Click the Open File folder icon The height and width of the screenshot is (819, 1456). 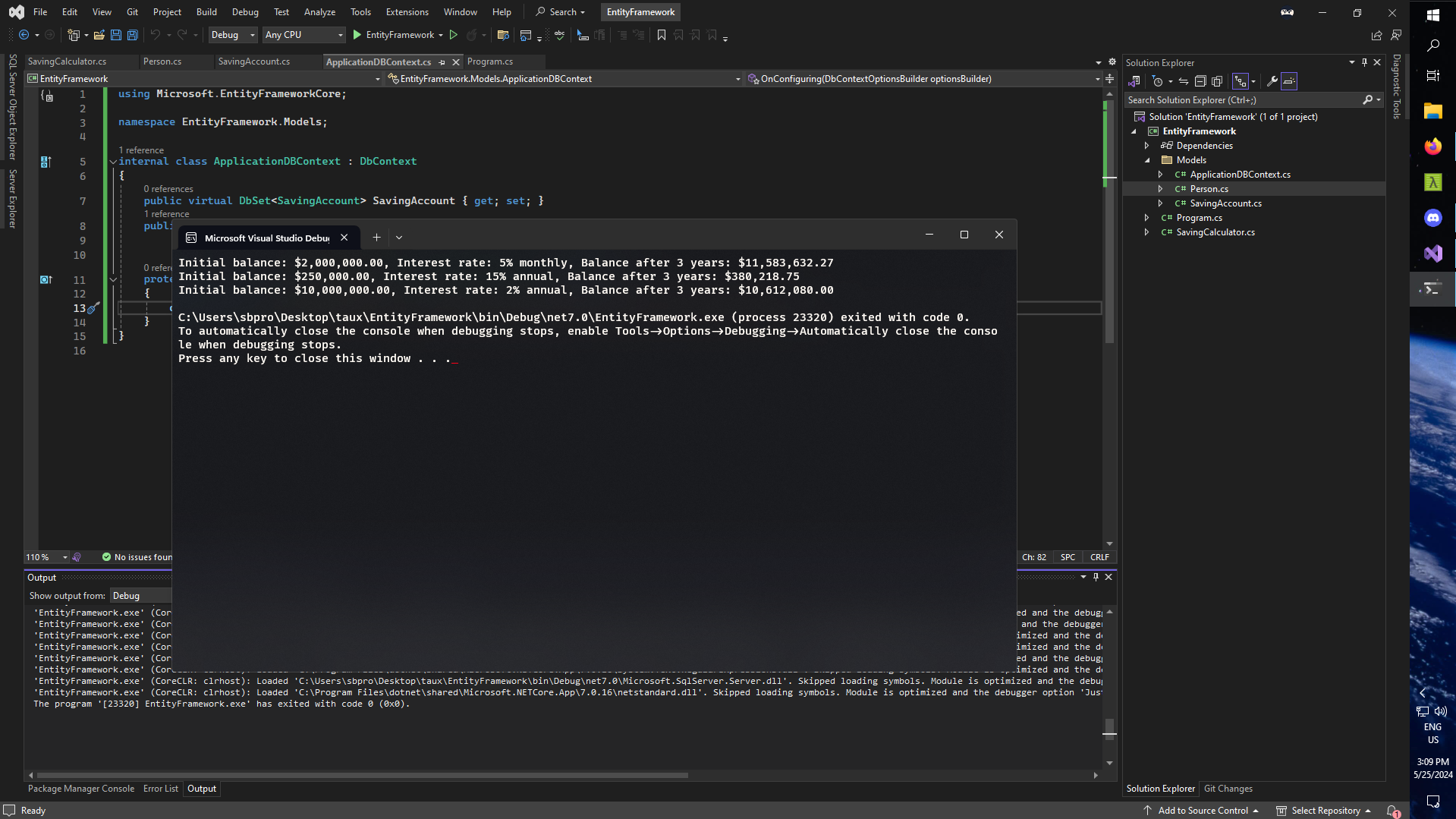coord(99,35)
